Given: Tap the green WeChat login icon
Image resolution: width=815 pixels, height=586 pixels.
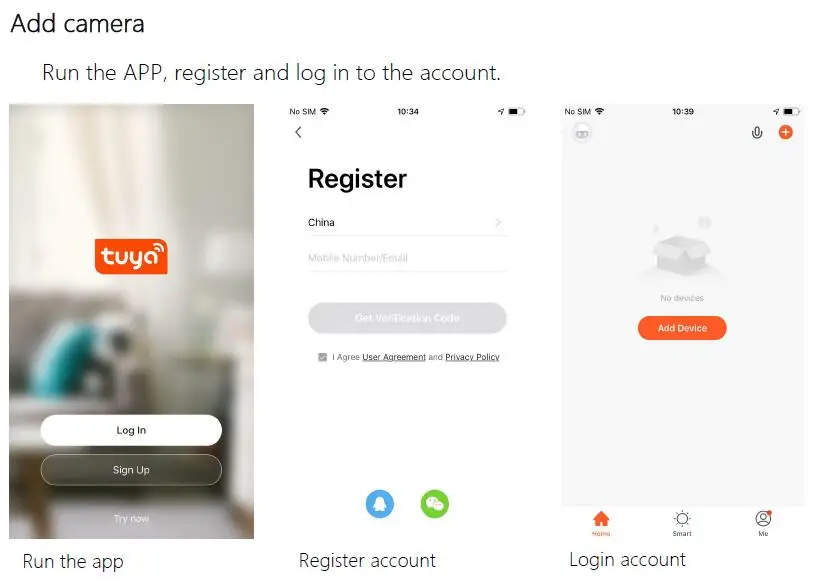Looking at the screenshot, I should pos(435,504).
